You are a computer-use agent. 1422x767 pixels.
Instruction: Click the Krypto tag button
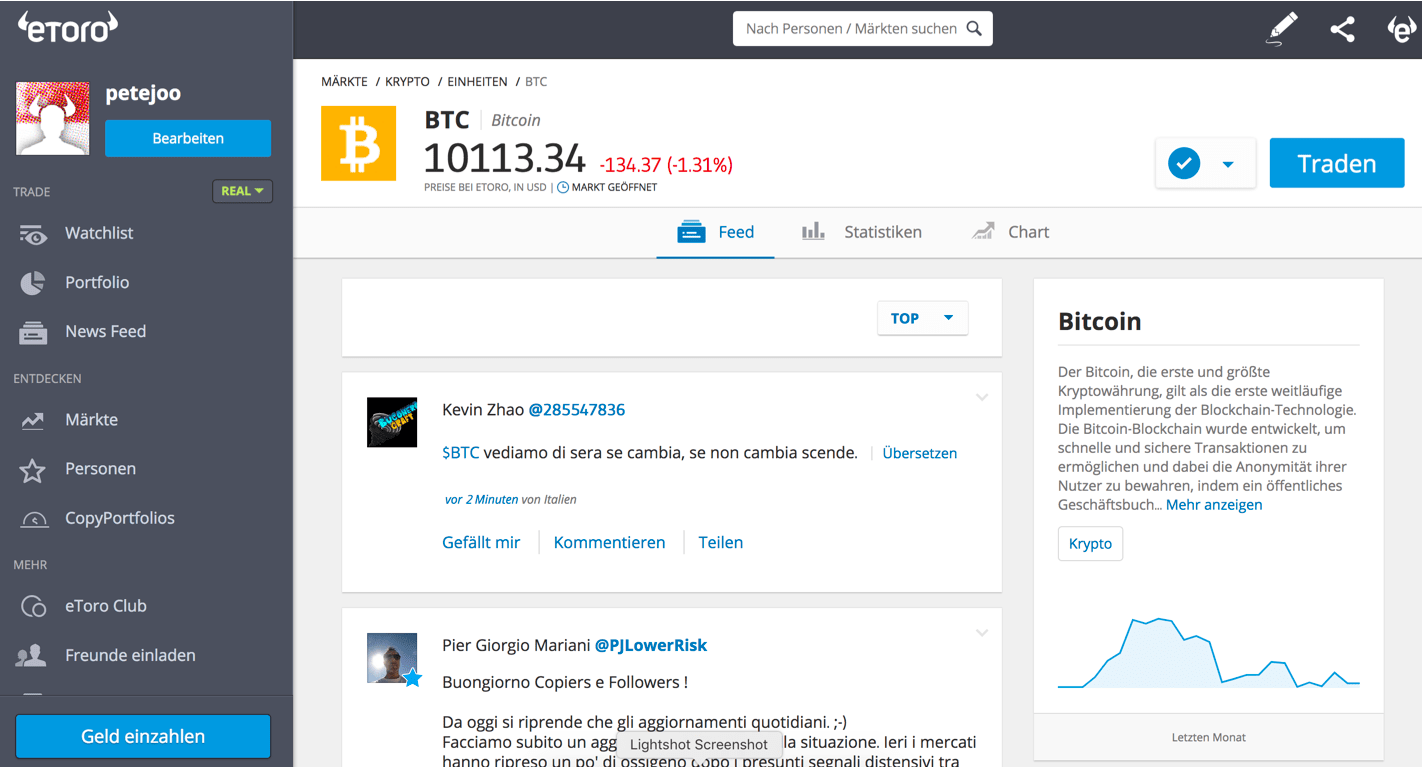click(1090, 544)
